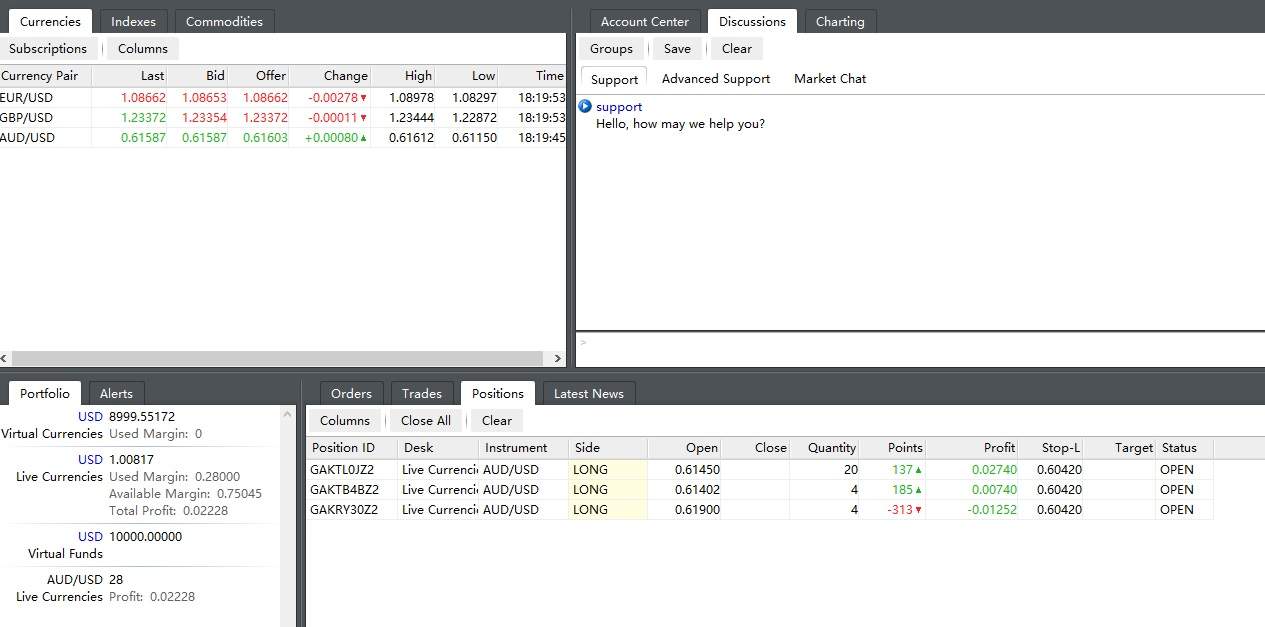Click the Save button in Discussions
The width and height of the screenshot is (1265, 627).
click(x=677, y=48)
